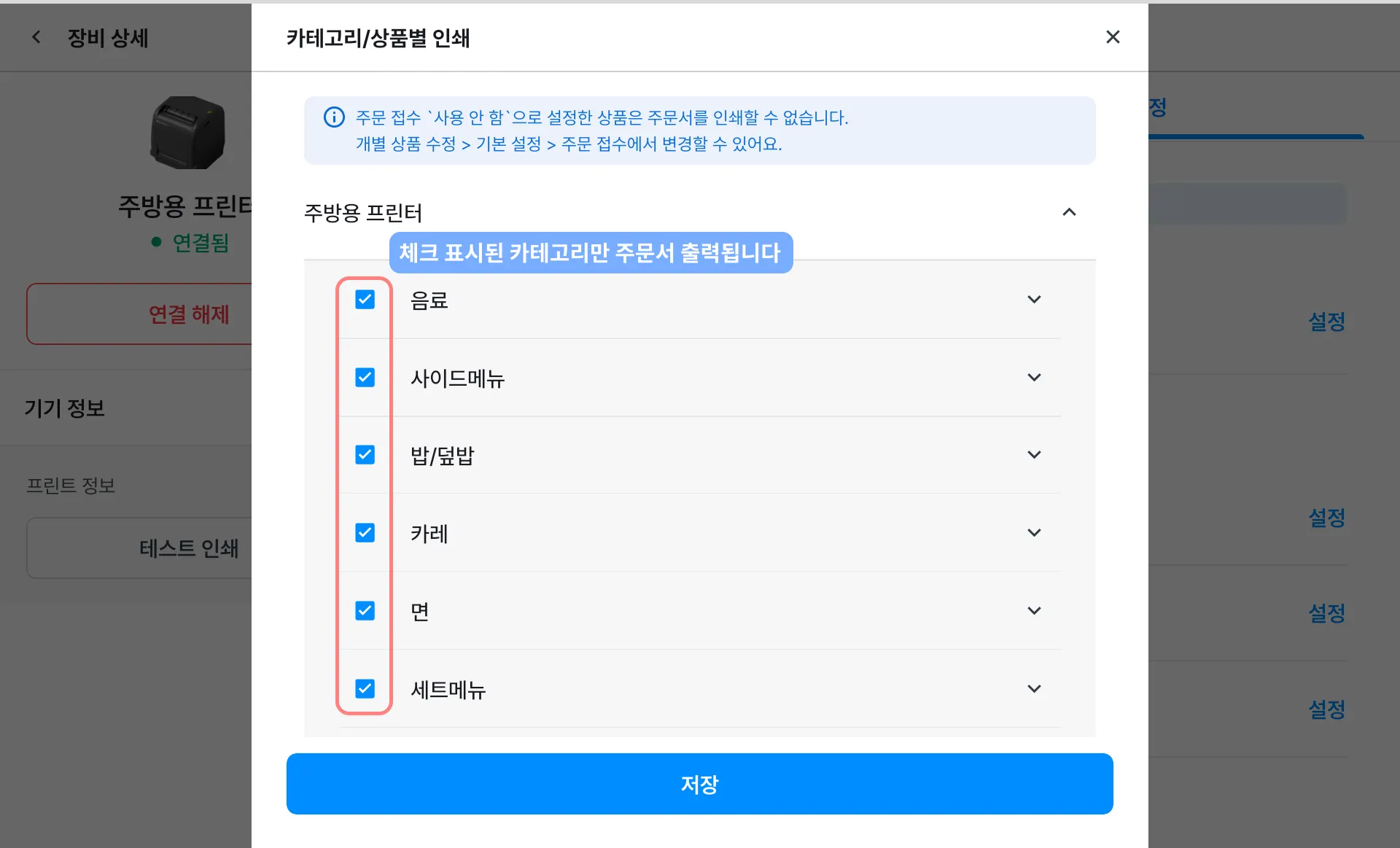Viewport: 1400px width, 848px height.
Task: Toggle the 세트메뉴 category checkbox
Action: click(365, 689)
